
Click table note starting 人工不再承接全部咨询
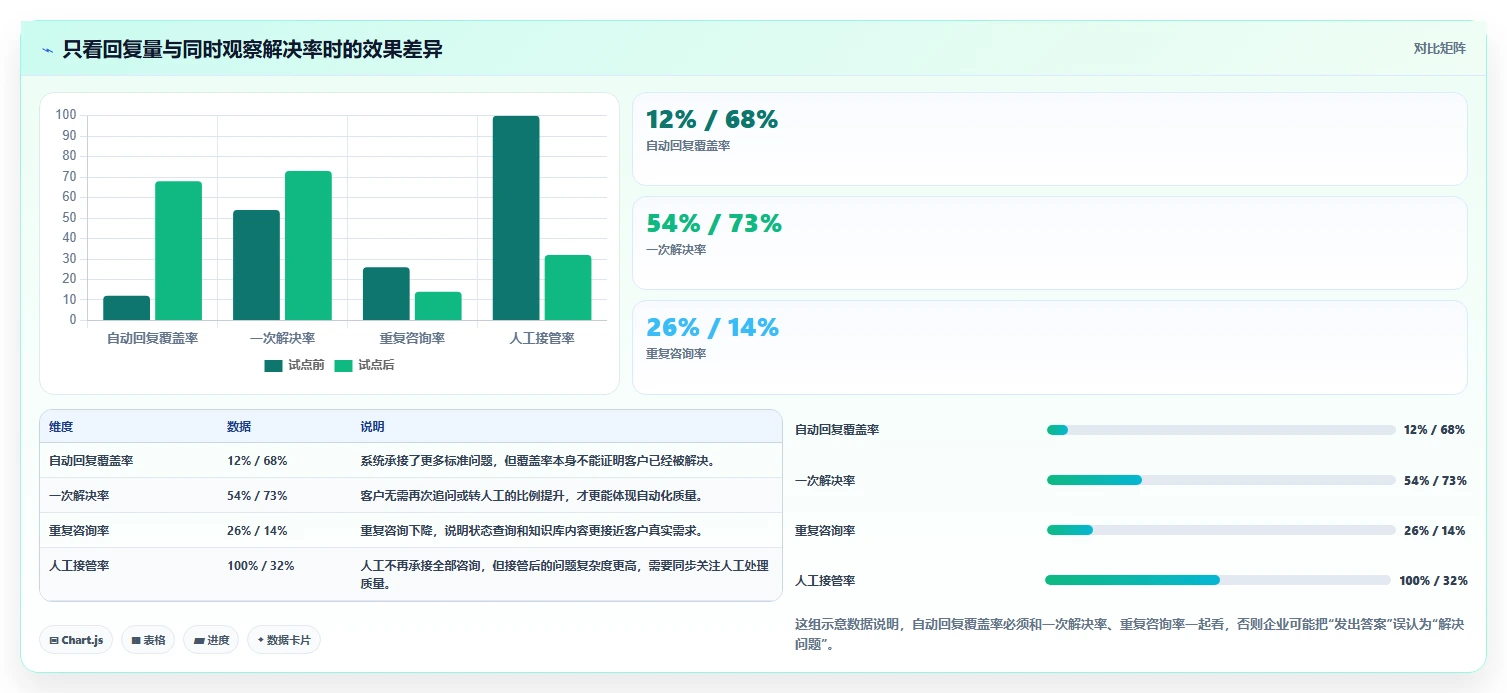[565, 574]
